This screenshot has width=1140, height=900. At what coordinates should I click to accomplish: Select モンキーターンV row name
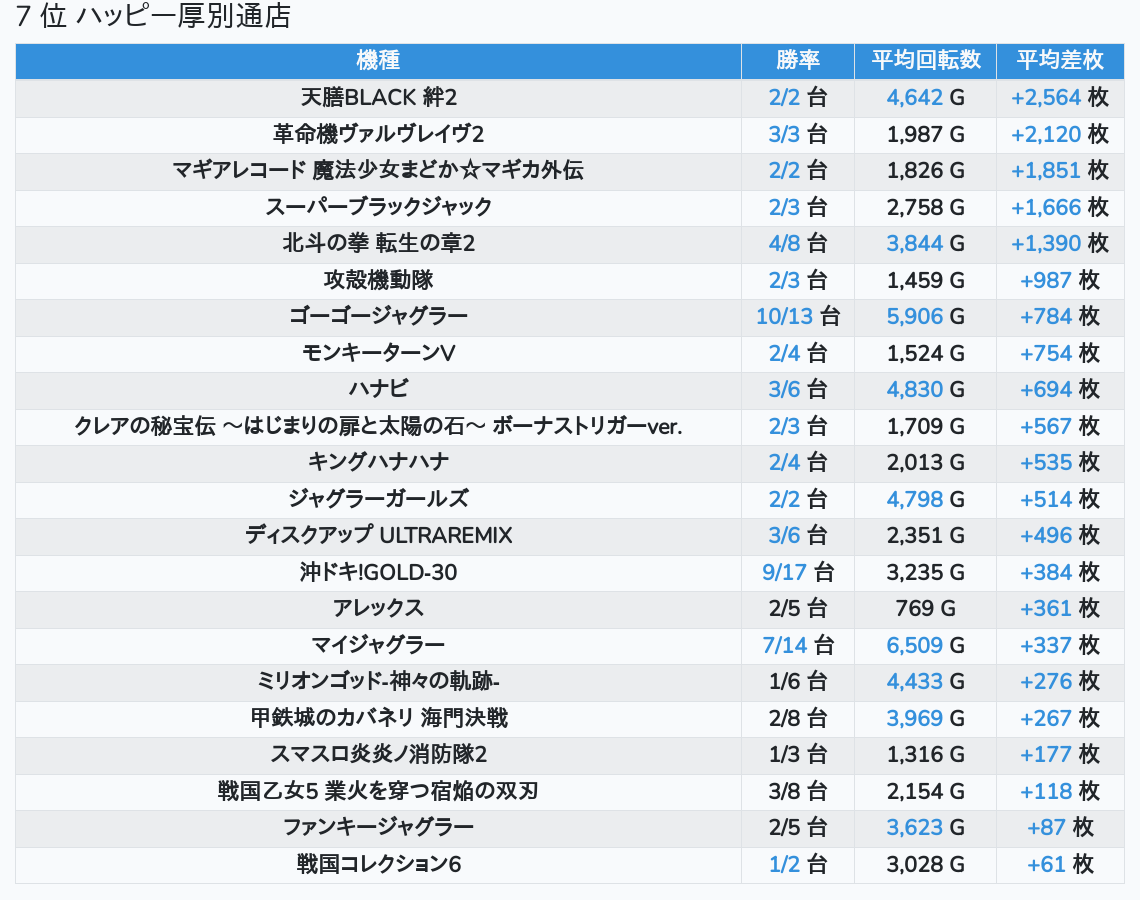pyautogui.click(x=378, y=353)
